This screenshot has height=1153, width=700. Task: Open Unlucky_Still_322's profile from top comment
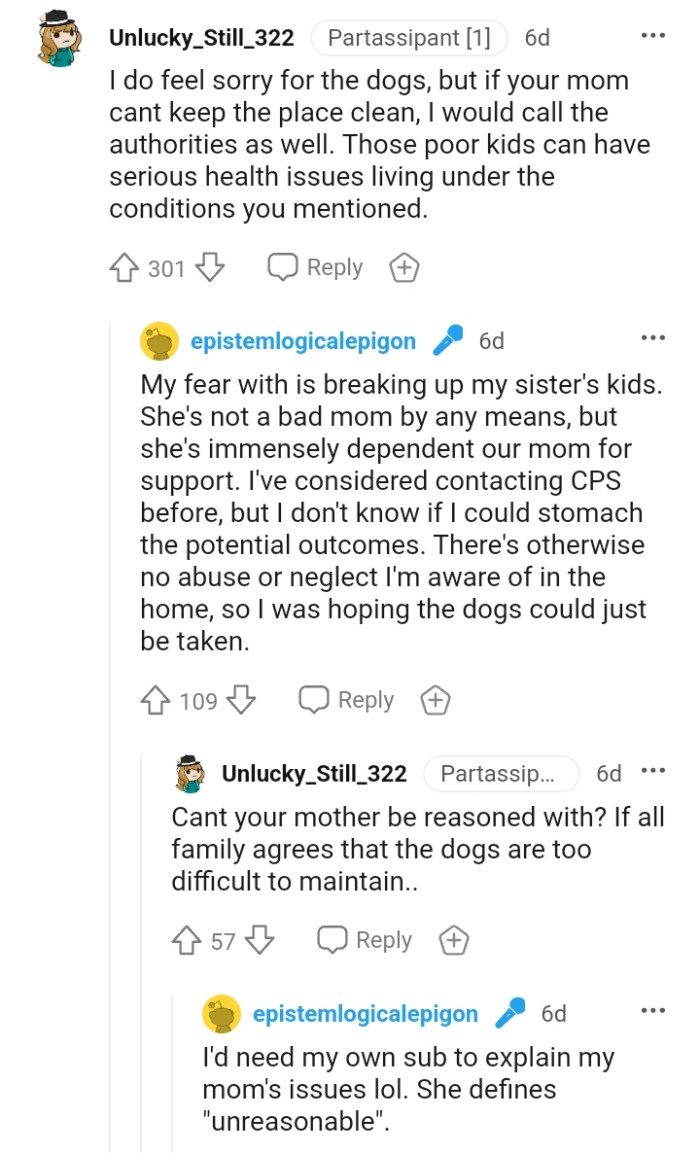tap(201, 38)
